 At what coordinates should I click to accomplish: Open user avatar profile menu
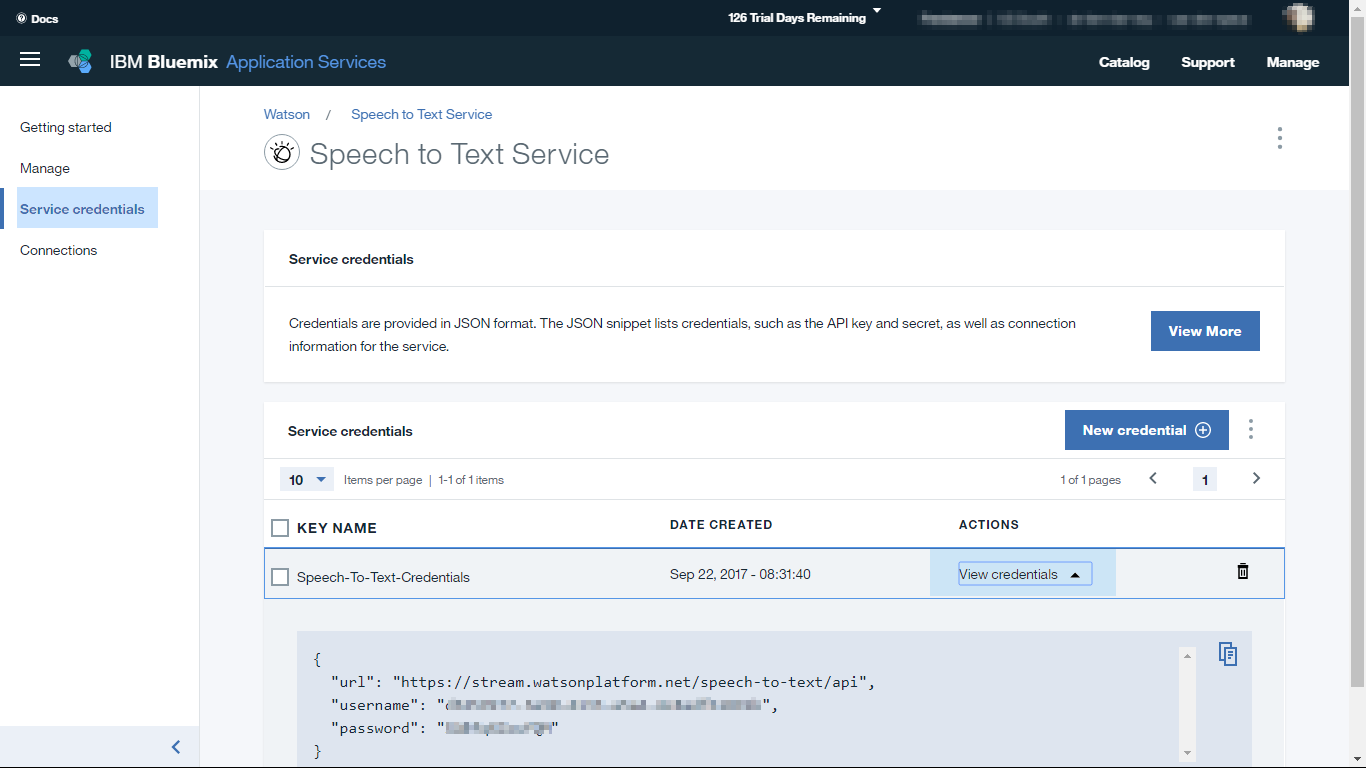tap(1299, 18)
